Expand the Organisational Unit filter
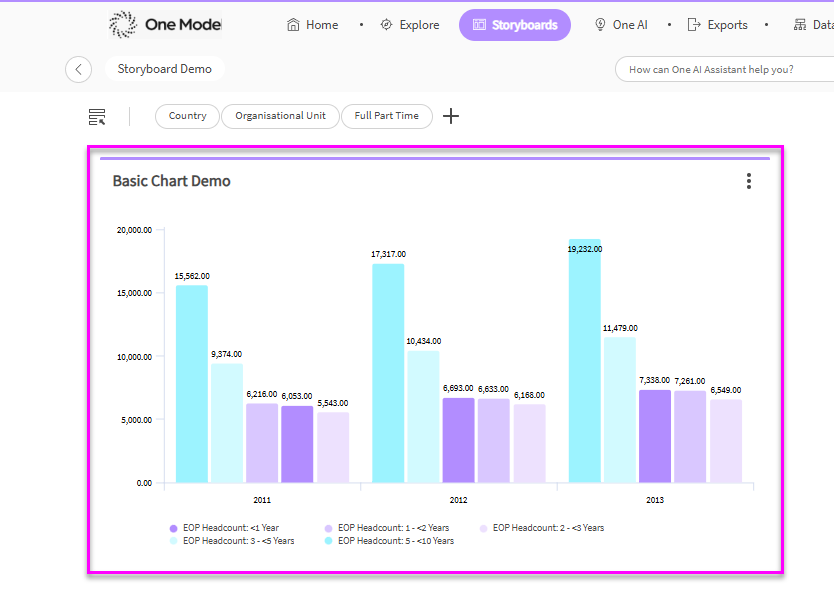 280,116
